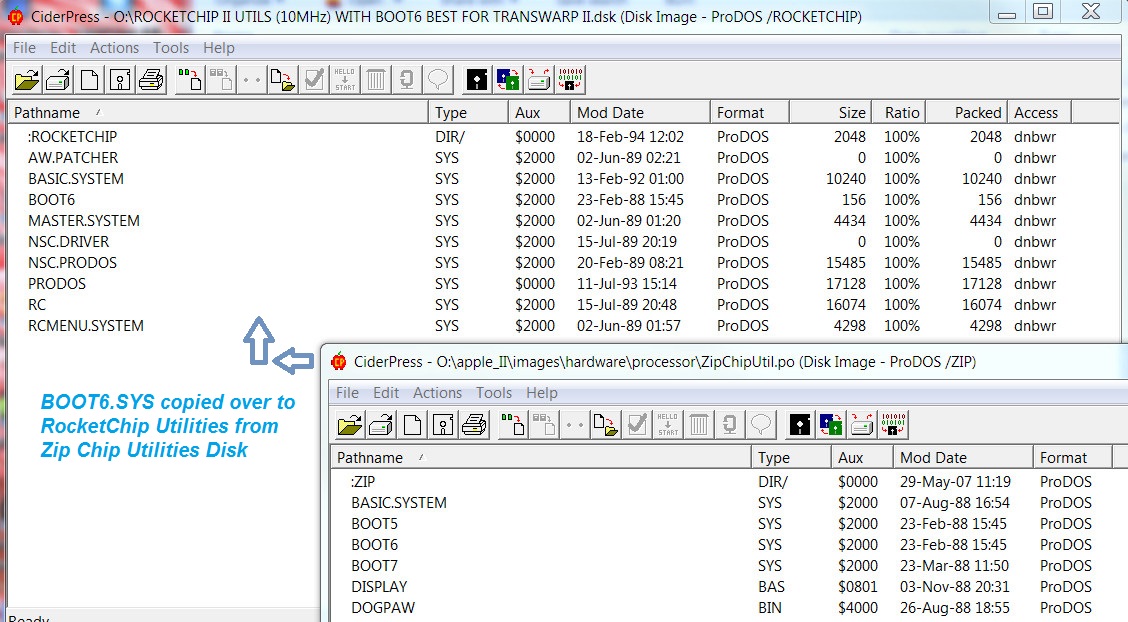Select DISPLAY file in ZIP window

click(x=729, y=587)
